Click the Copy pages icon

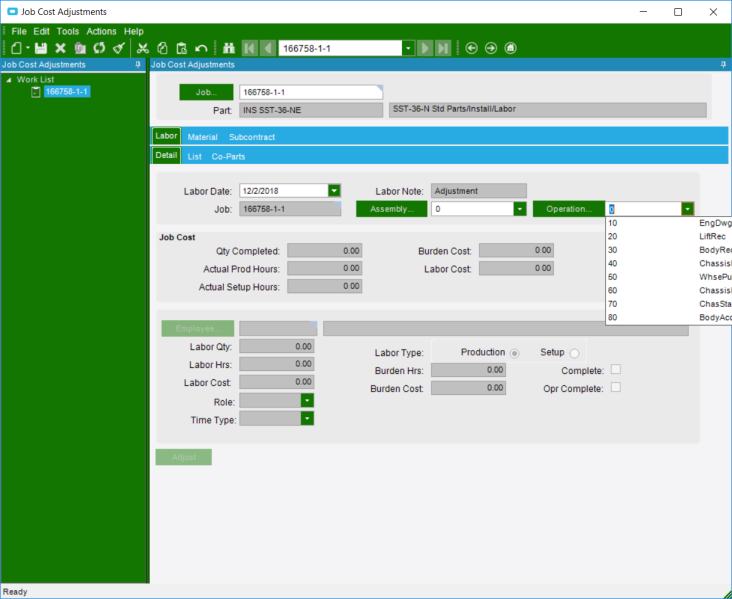(x=162, y=48)
